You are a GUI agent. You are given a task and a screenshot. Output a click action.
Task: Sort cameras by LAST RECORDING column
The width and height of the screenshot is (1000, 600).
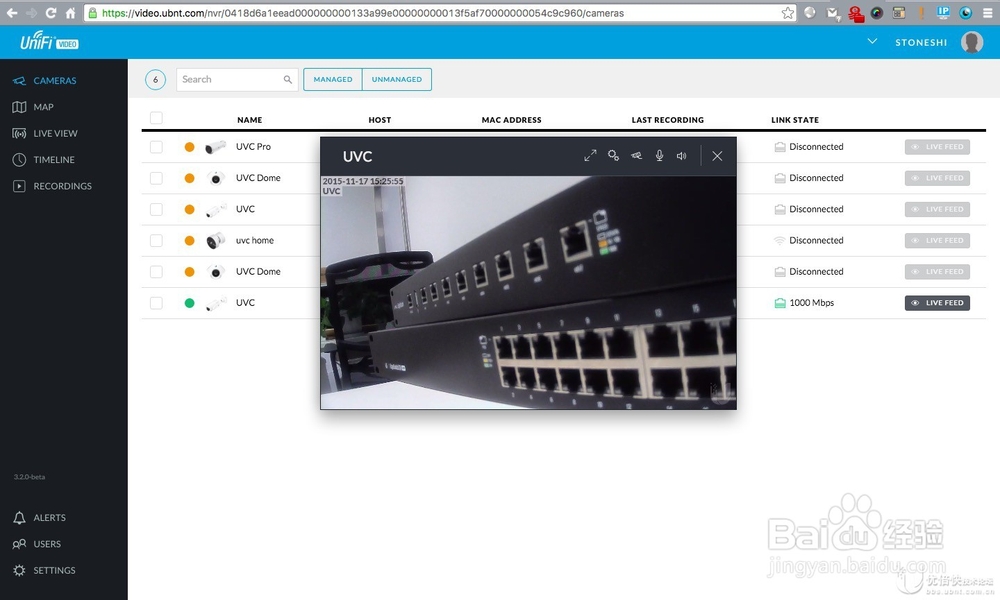tap(668, 120)
